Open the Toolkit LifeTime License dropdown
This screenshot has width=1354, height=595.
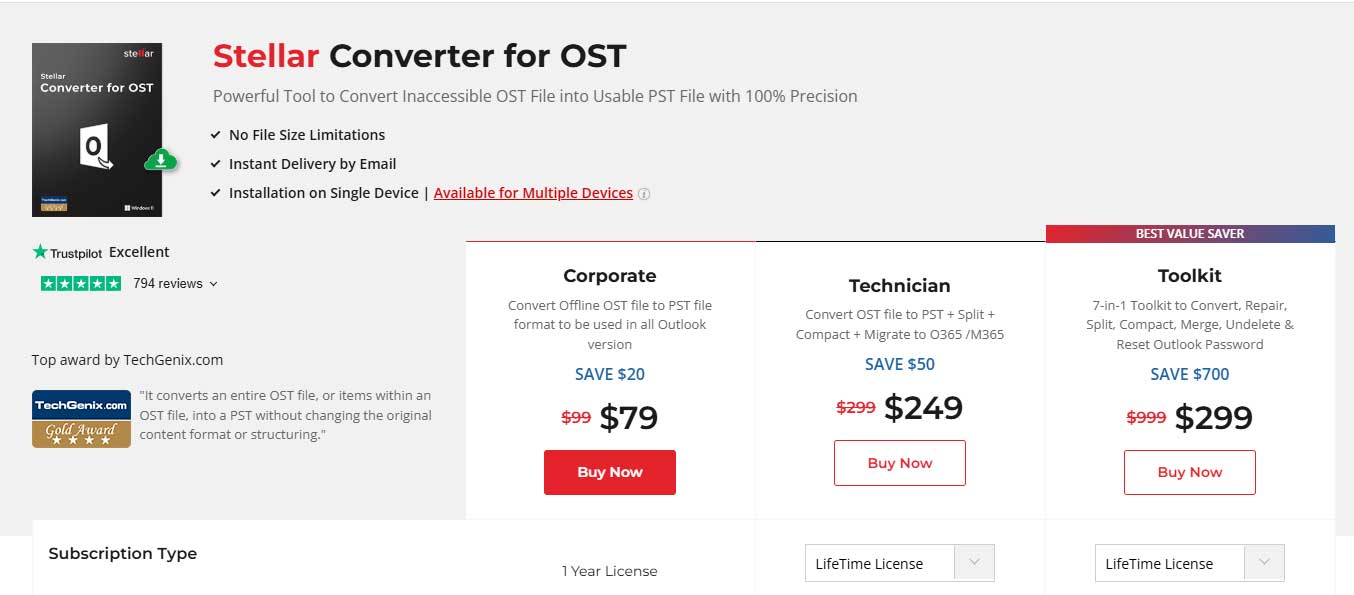coord(1262,562)
